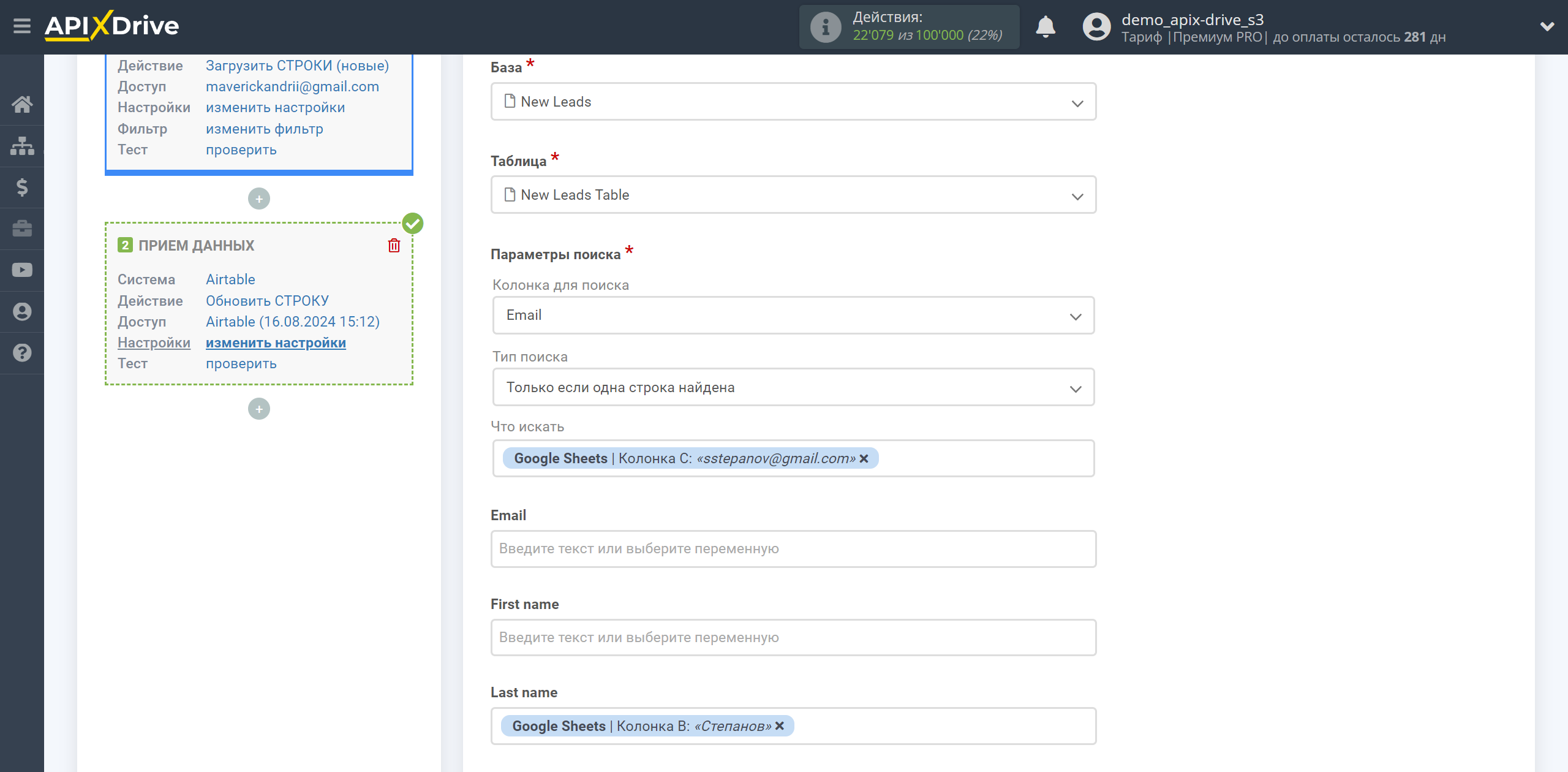The height and width of the screenshot is (772, 1568).
Task: Click the user avatar icon
Action: (x=1096, y=27)
